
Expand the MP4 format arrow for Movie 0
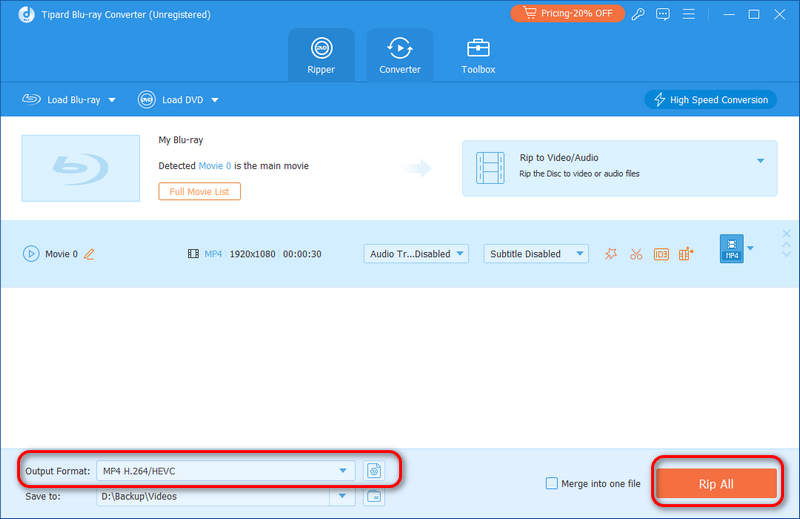coord(750,249)
